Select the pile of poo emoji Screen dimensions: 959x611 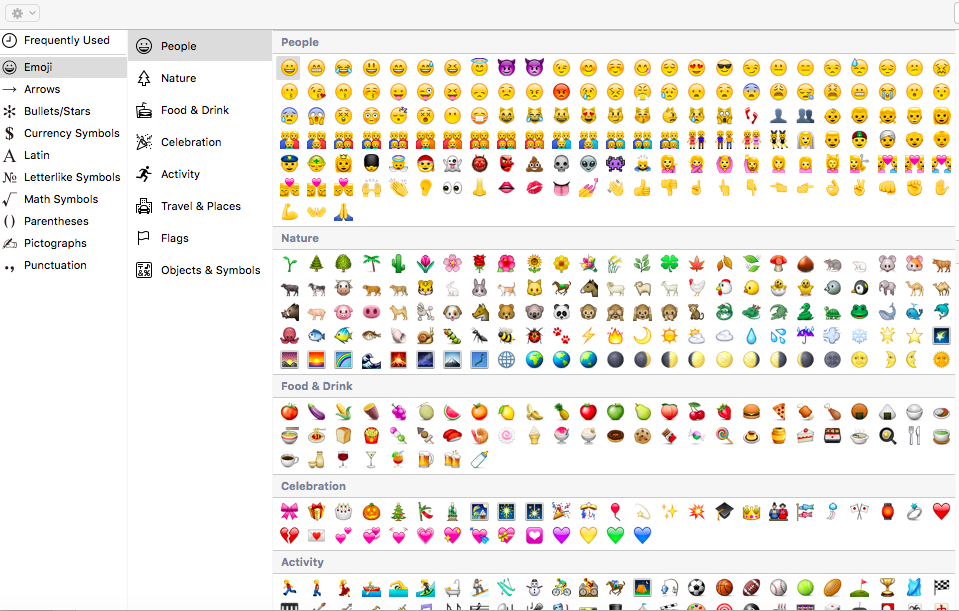click(x=533, y=164)
